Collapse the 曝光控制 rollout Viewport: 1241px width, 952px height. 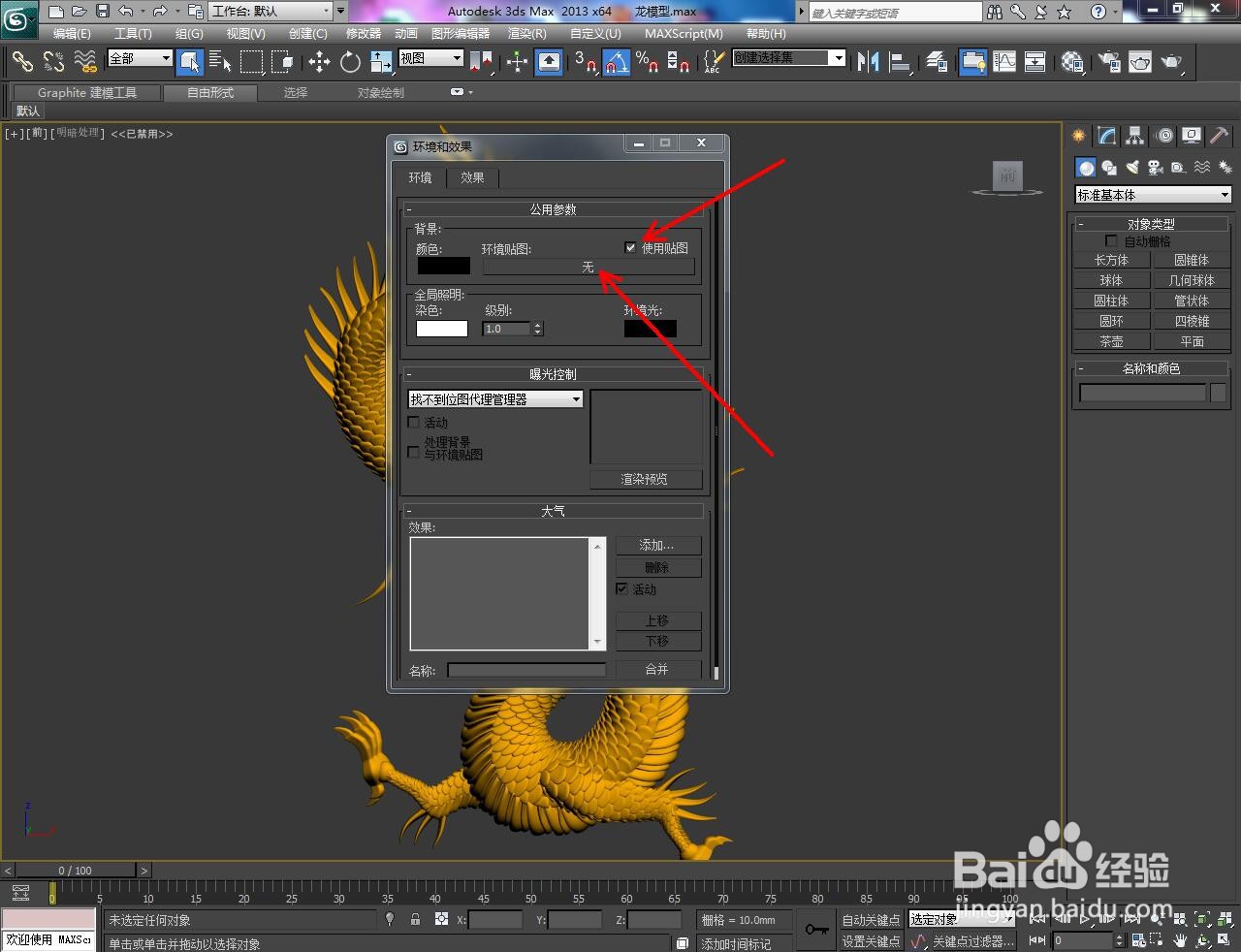click(553, 374)
